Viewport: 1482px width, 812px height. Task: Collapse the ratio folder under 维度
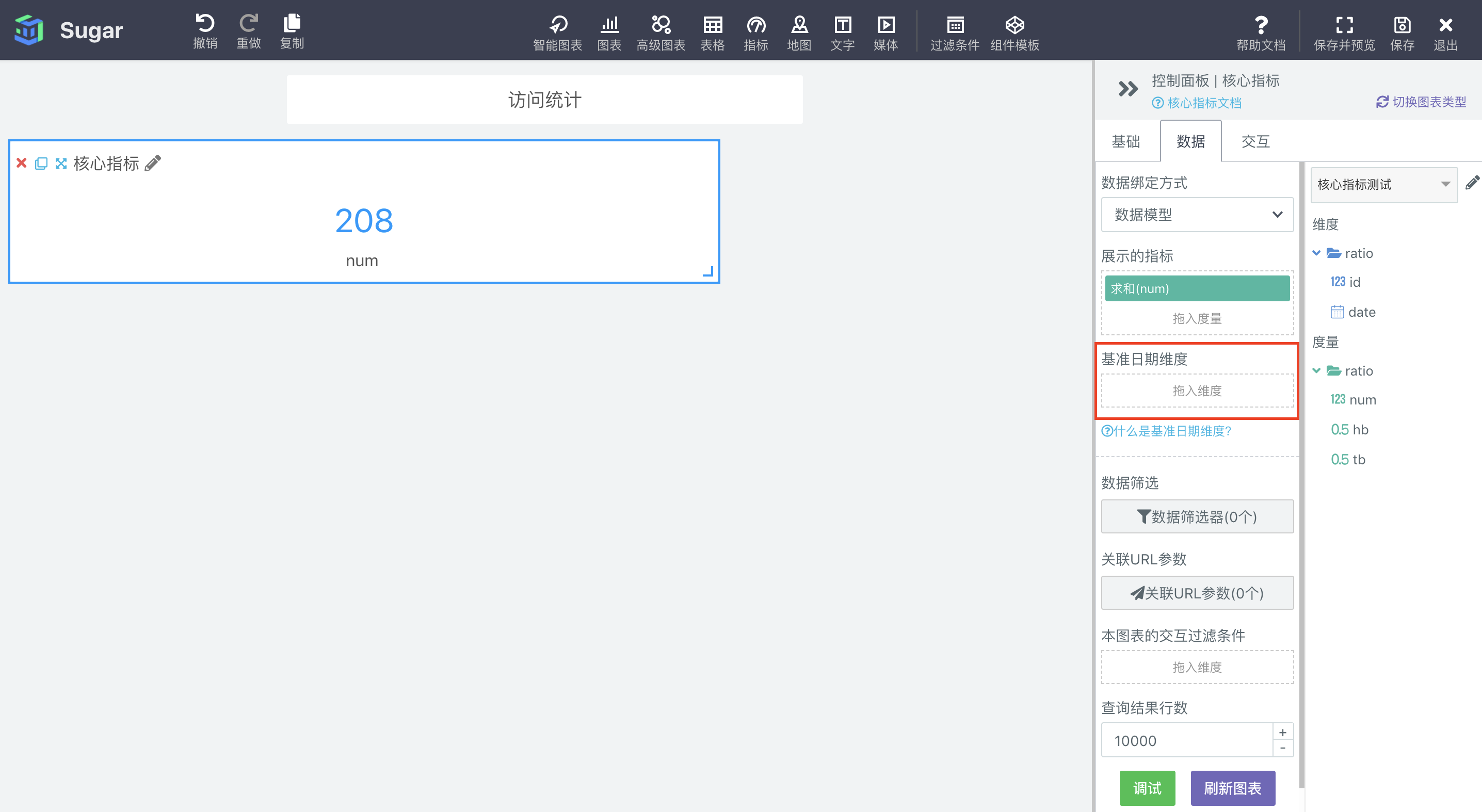[1316, 253]
